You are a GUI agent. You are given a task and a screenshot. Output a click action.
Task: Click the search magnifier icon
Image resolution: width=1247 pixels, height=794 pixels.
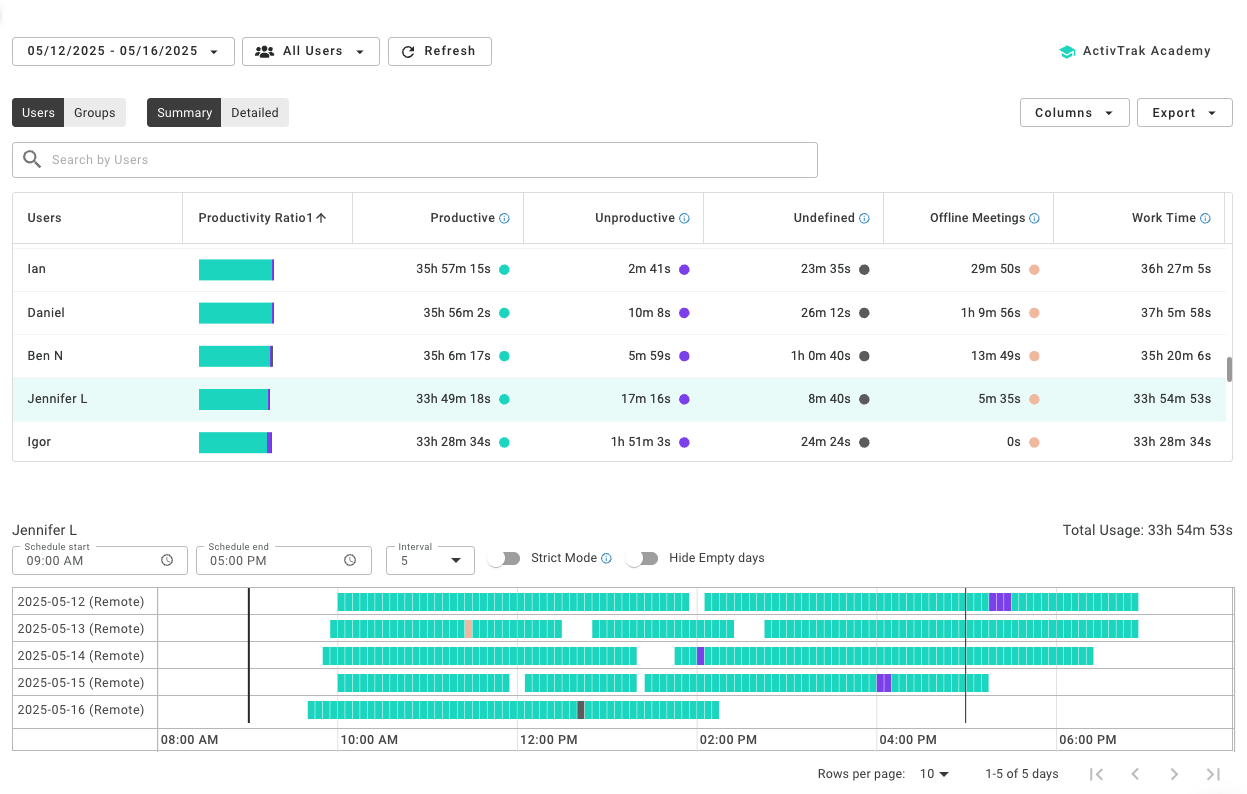[x=32, y=159]
